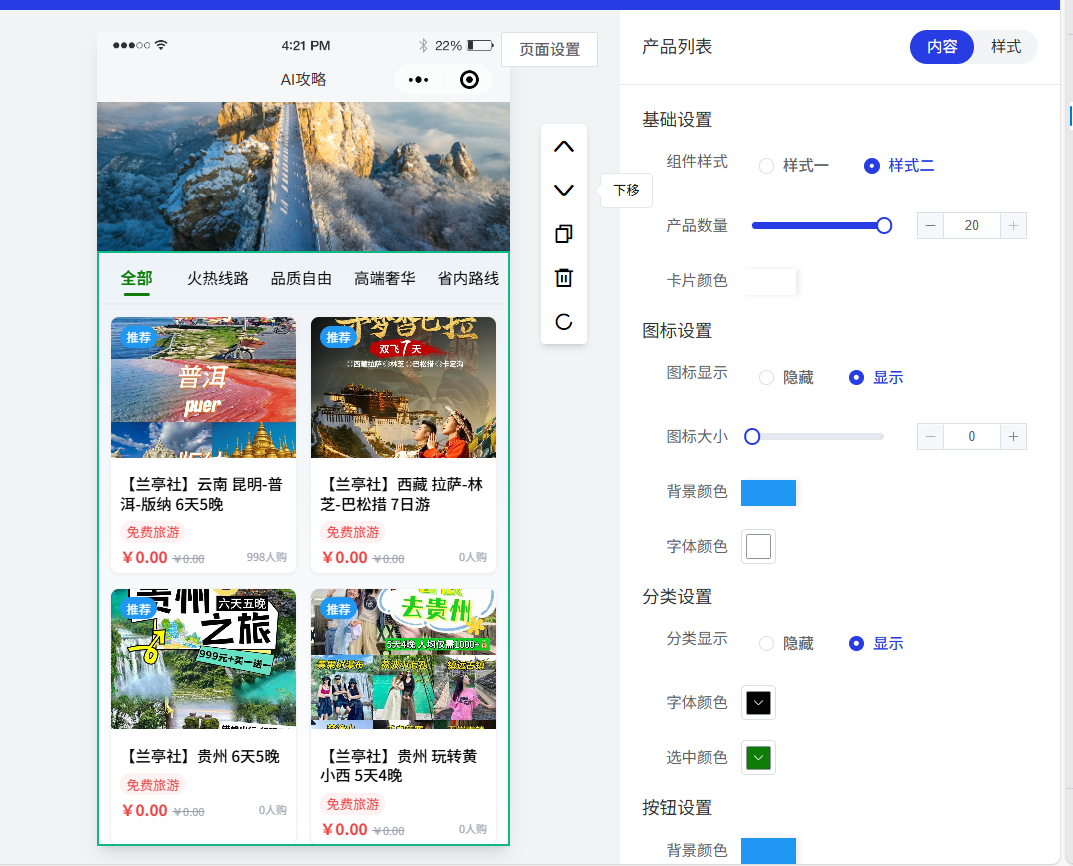This screenshot has height=866, width=1073.
Task: Click the mini program three-dots menu icon
Action: point(419,80)
